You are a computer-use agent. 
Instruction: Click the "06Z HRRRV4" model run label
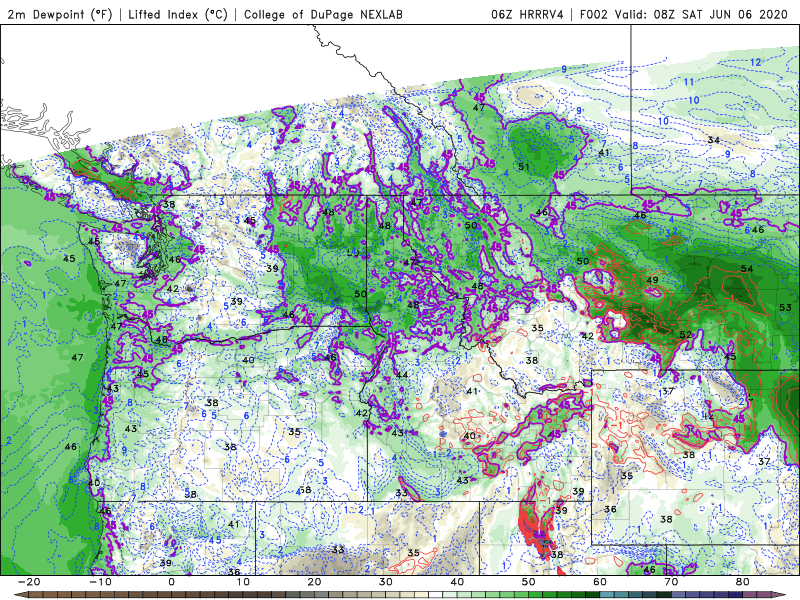tap(527, 14)
